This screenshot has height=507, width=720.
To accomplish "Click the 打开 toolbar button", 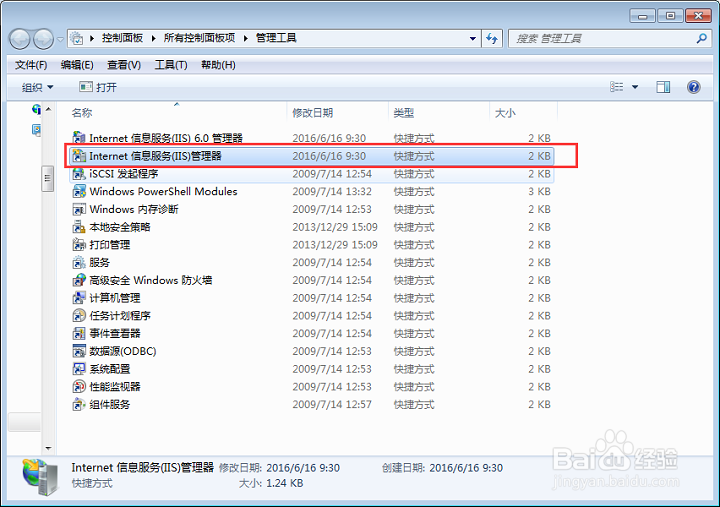I will [x=98, y=87].
